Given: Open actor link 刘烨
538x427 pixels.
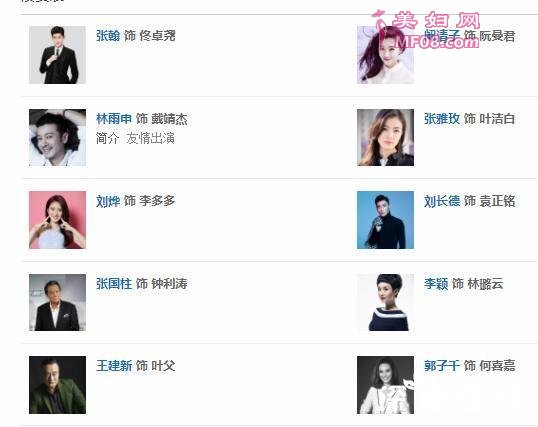Looking at the screenshot, I should (108, 201).
